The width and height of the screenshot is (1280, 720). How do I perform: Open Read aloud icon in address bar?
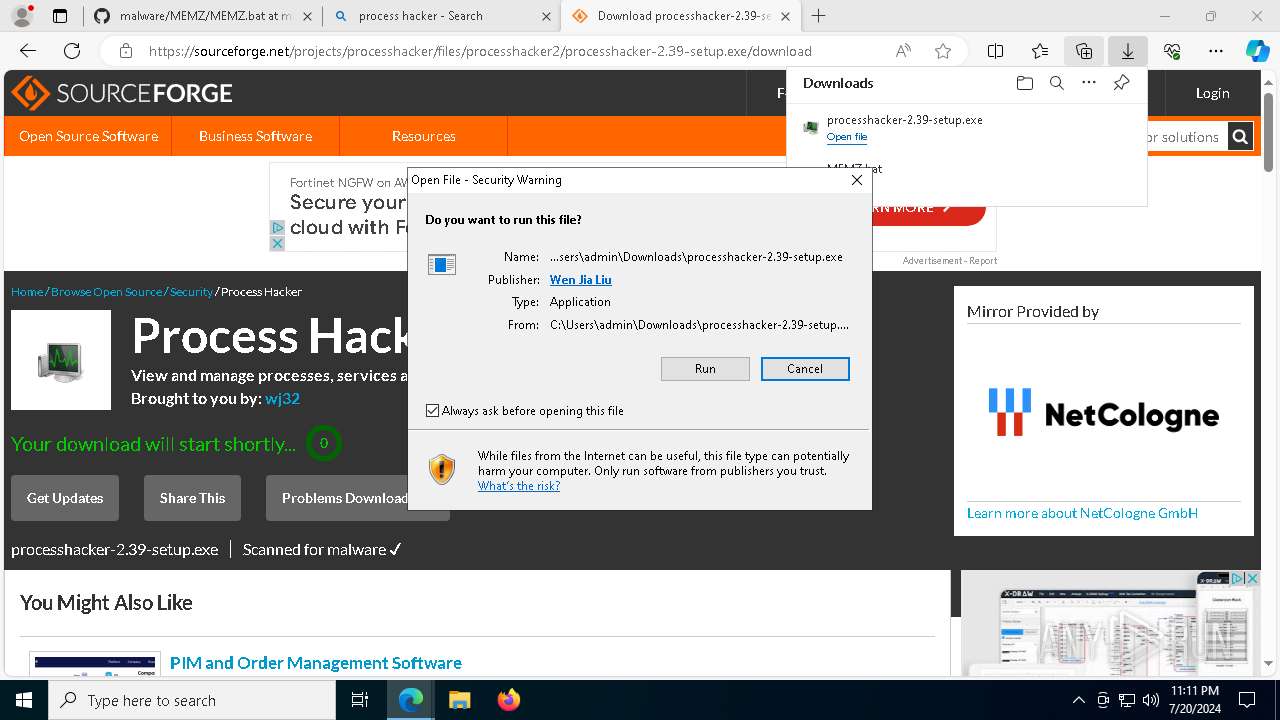pos(904,51)
